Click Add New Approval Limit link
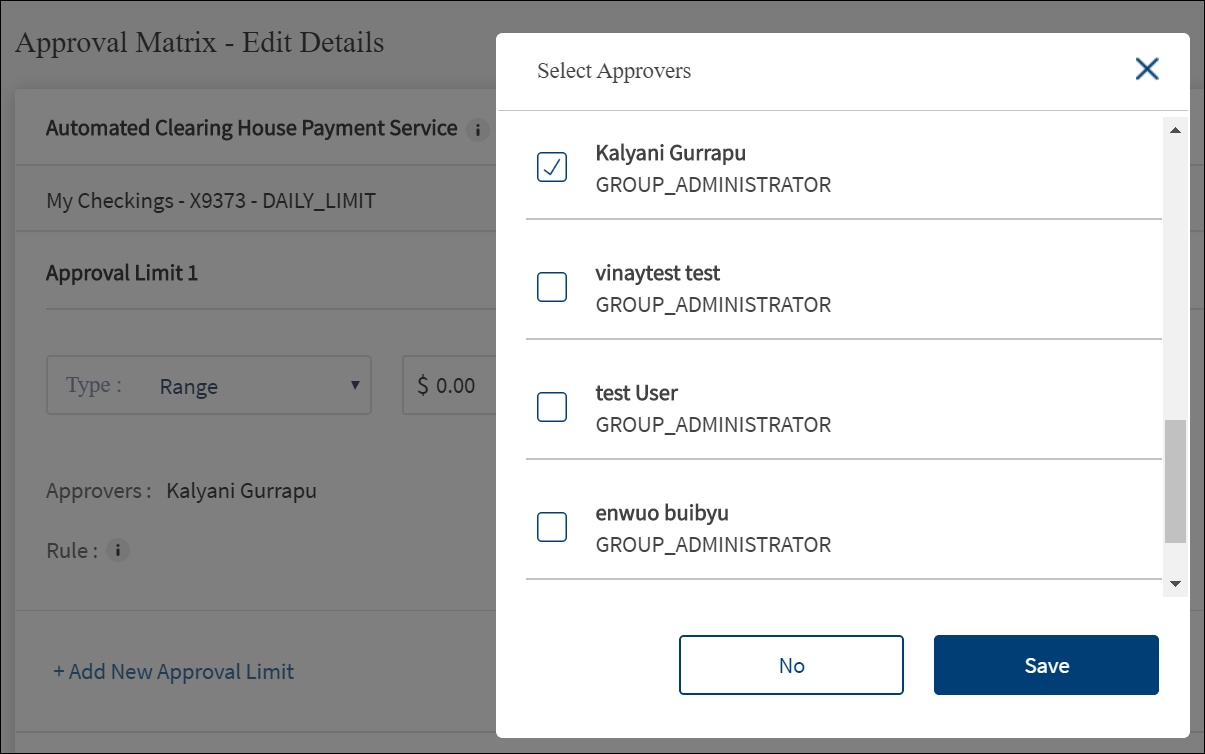 pos(173,672)
